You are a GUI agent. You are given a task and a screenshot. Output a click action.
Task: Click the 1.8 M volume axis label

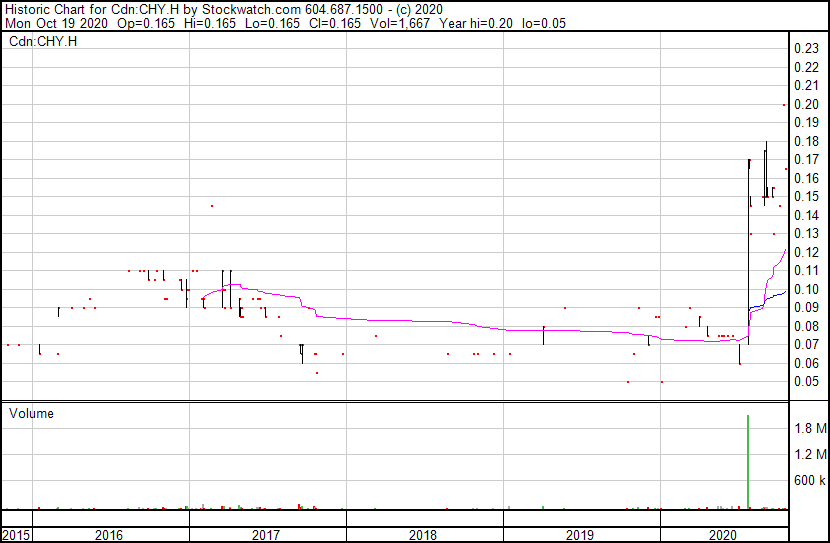(x=809, y=428)
